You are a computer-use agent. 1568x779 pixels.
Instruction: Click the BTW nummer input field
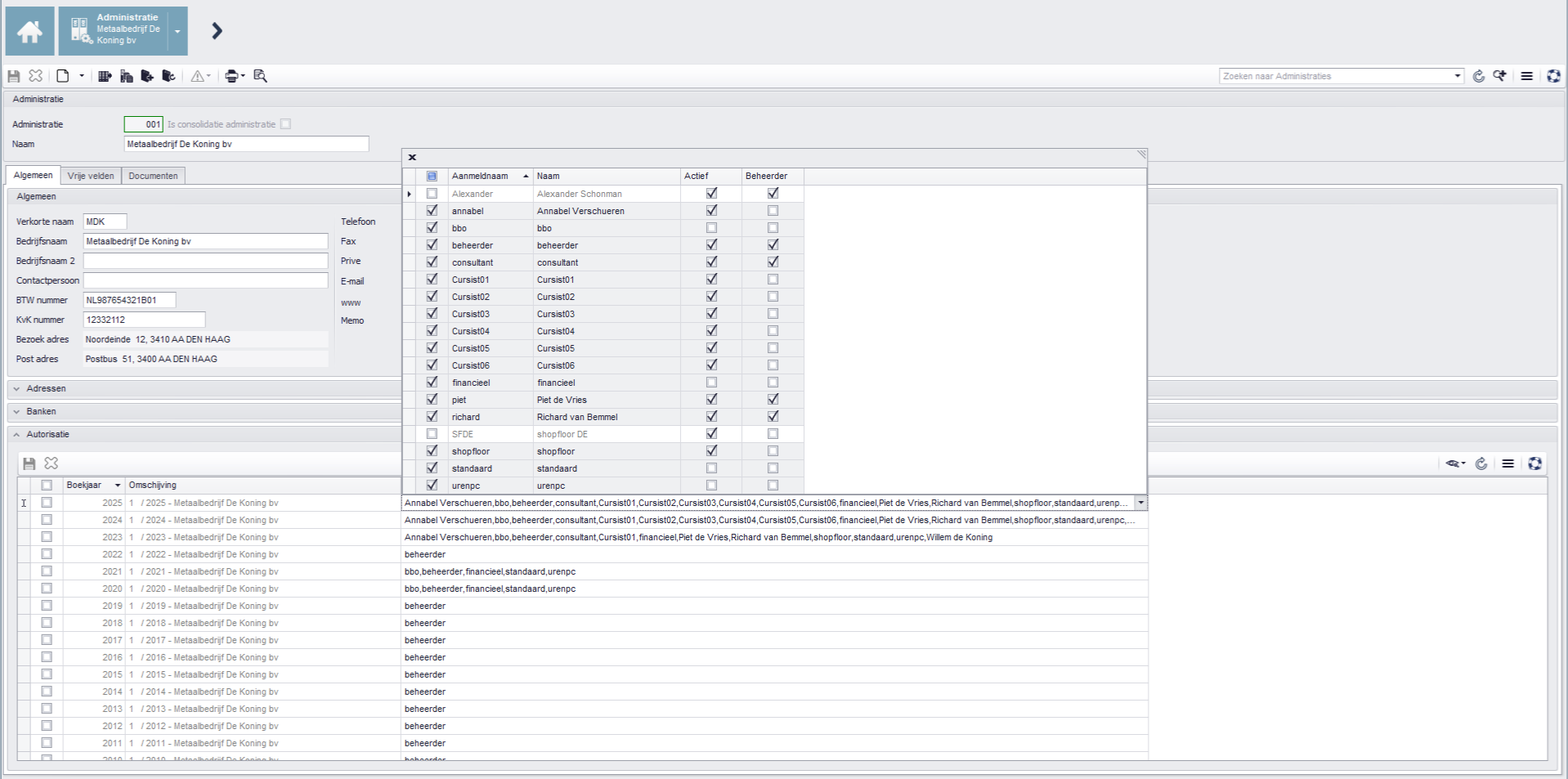coord(129,300)
